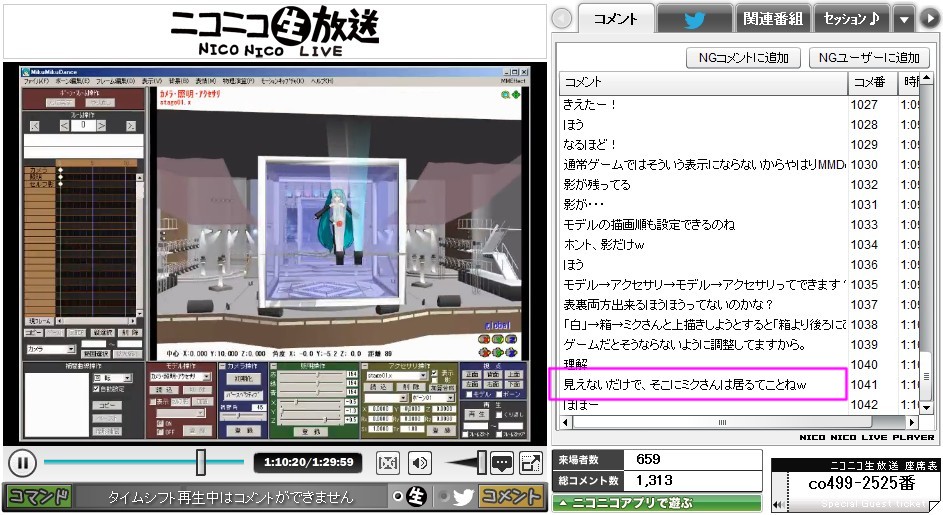943x515 pixels.
Task: Toggle the ボーン checkbox in the view panel
Action: tap(497, 395)
